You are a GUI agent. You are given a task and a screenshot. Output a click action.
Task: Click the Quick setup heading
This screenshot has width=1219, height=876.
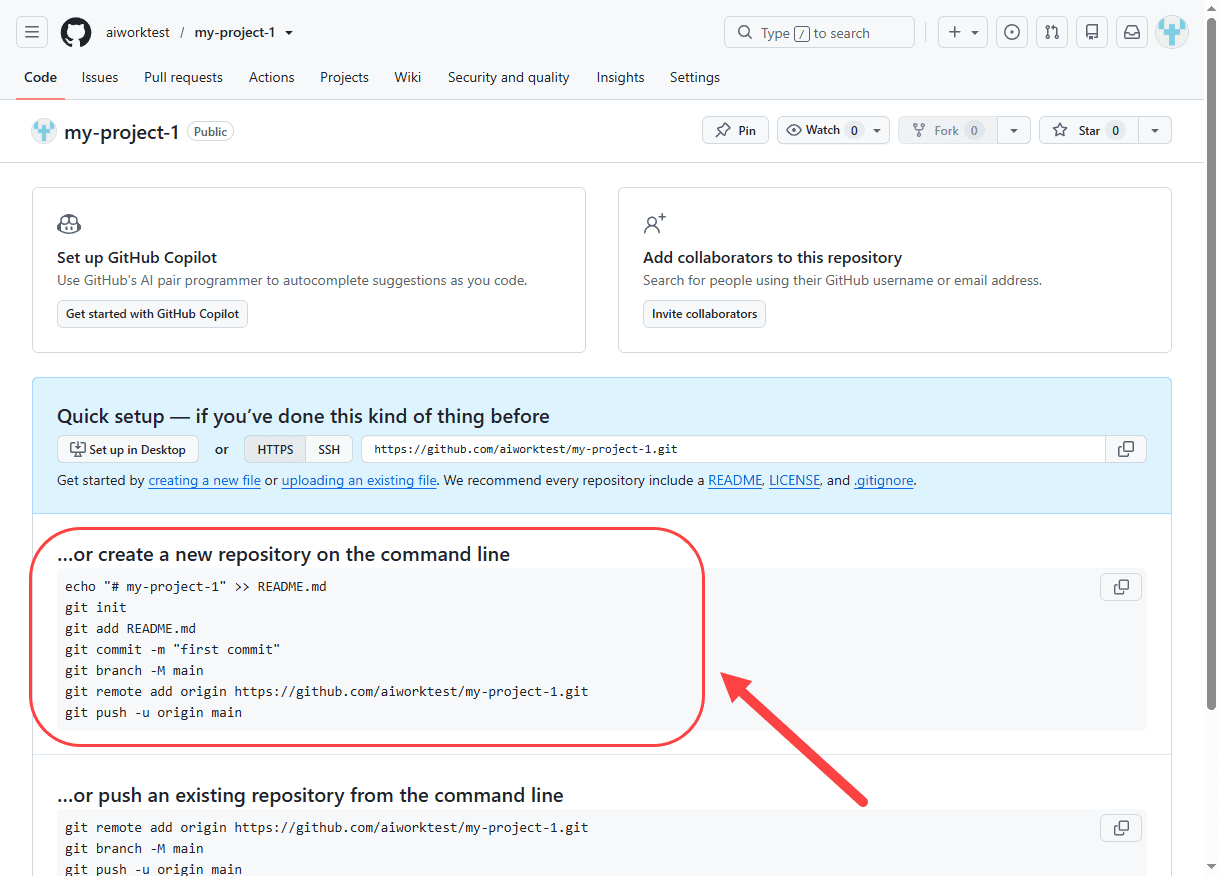point(303,416)
